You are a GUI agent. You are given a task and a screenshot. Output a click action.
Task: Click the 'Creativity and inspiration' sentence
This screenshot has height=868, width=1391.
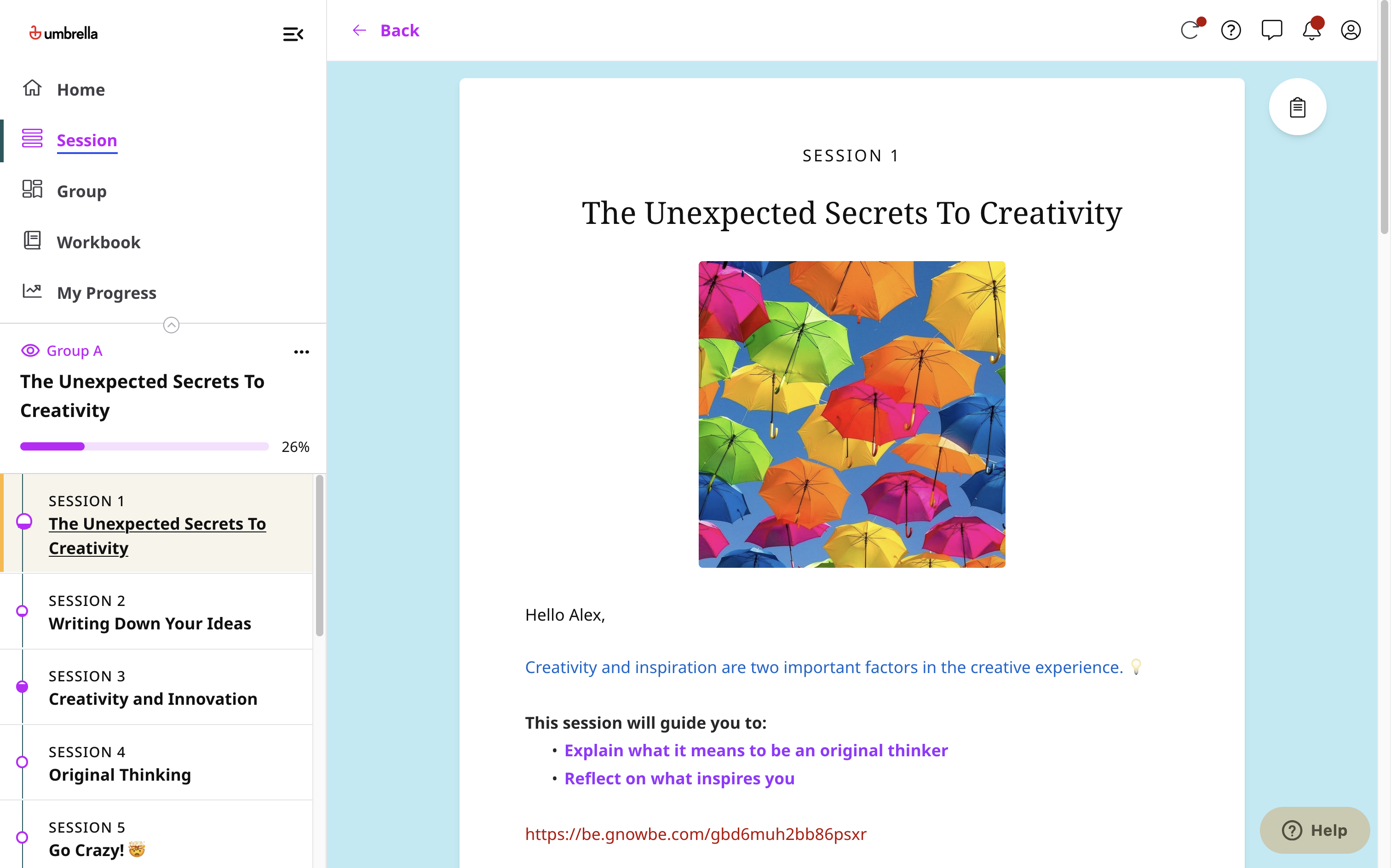pyautogui.click(x=823, y=667)
